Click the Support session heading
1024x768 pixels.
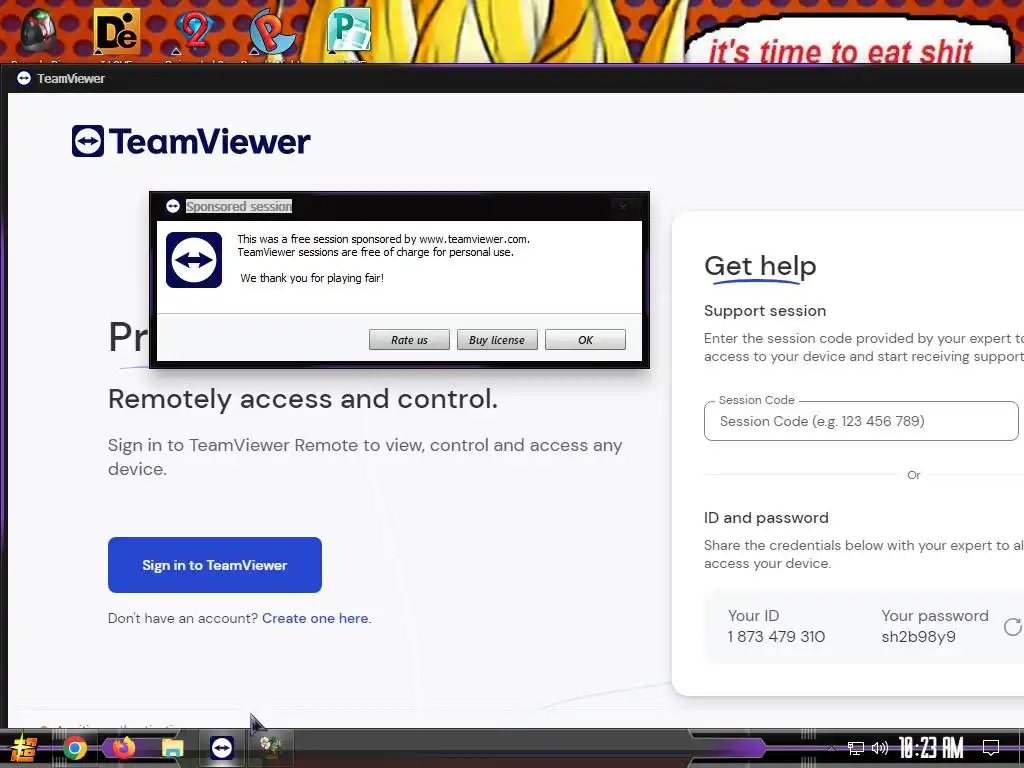(x=765, y=311)
